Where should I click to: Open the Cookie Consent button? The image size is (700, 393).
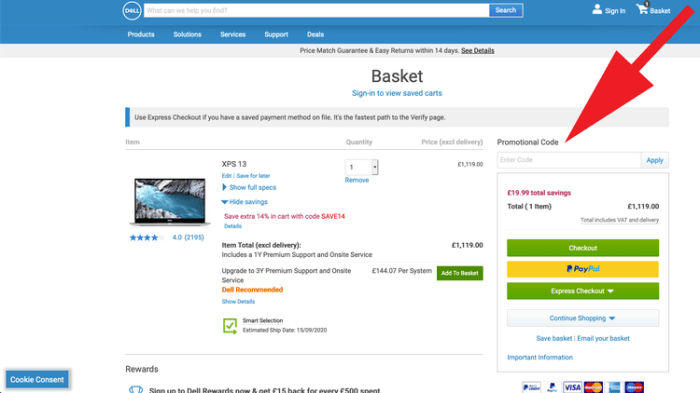pyautogui.click(x=37, y=380)
